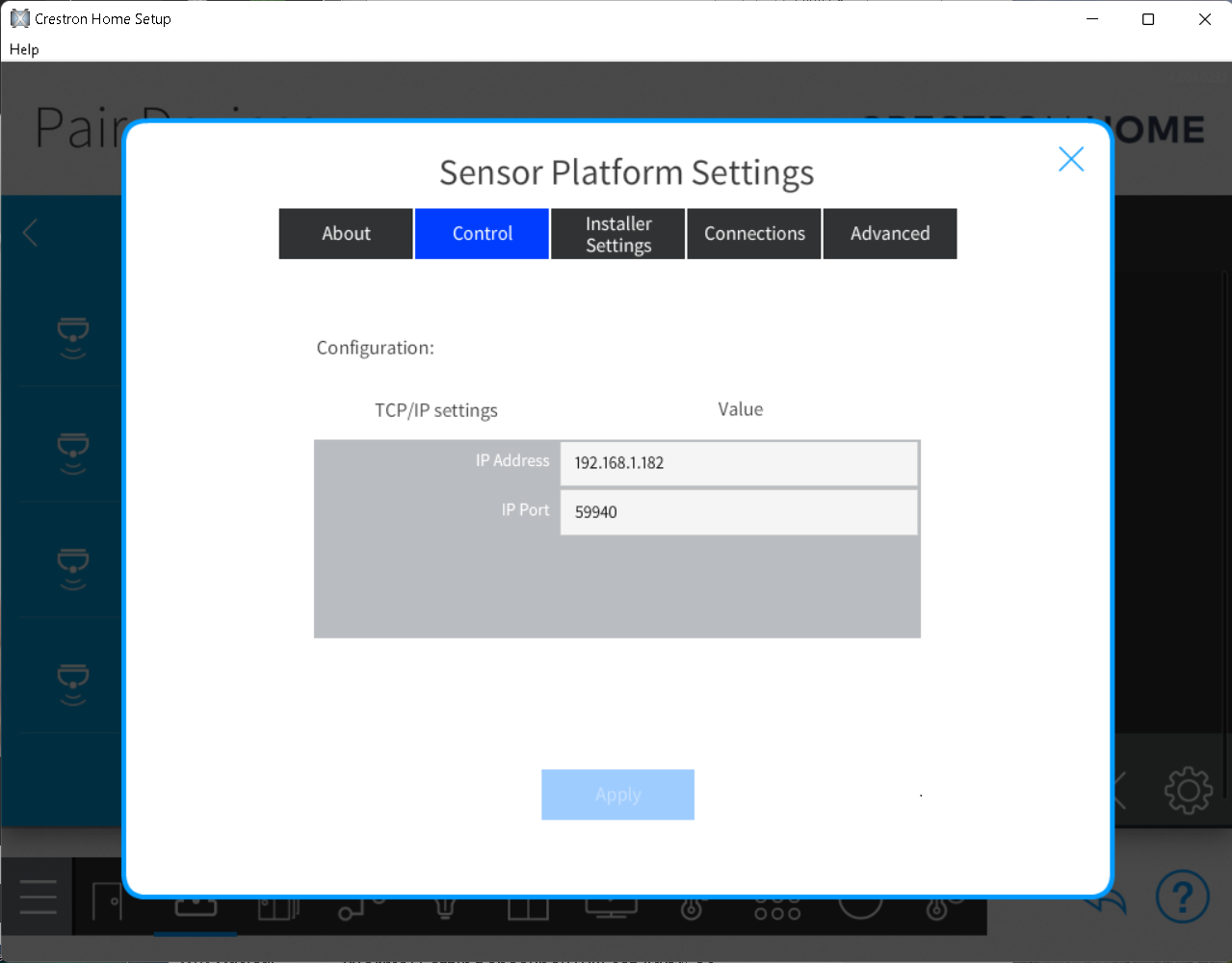
Task: Switch to Installer Settings tab
Action: pyautogui.click(x=618, y=234)
